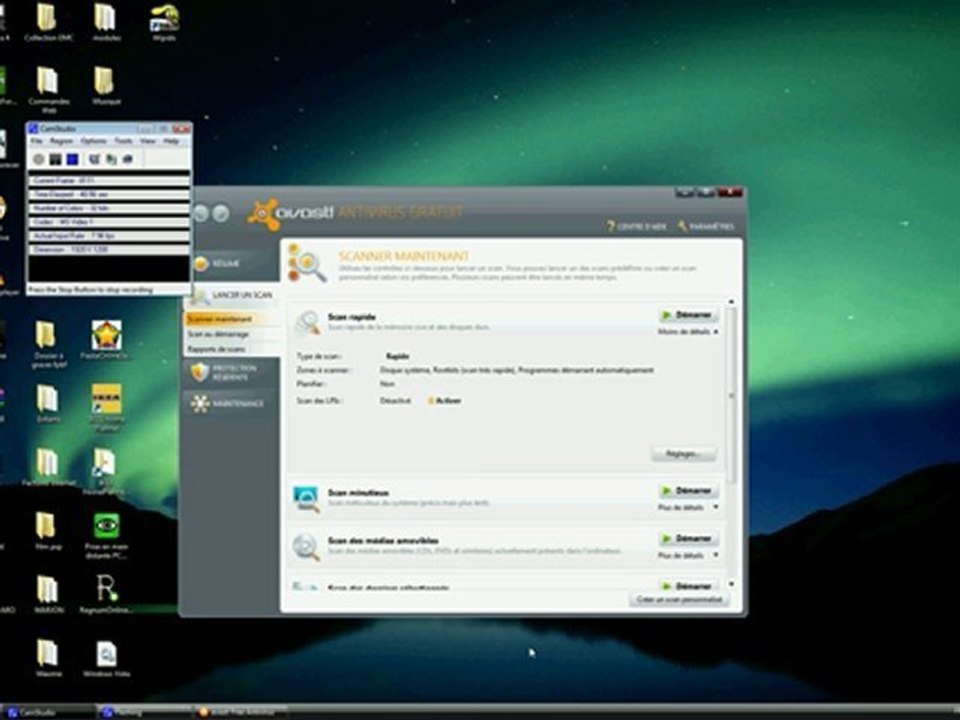Screen dimensions: 960x720
Task: Open Centre d'aide in avast header
Action: tap(637, 227)
